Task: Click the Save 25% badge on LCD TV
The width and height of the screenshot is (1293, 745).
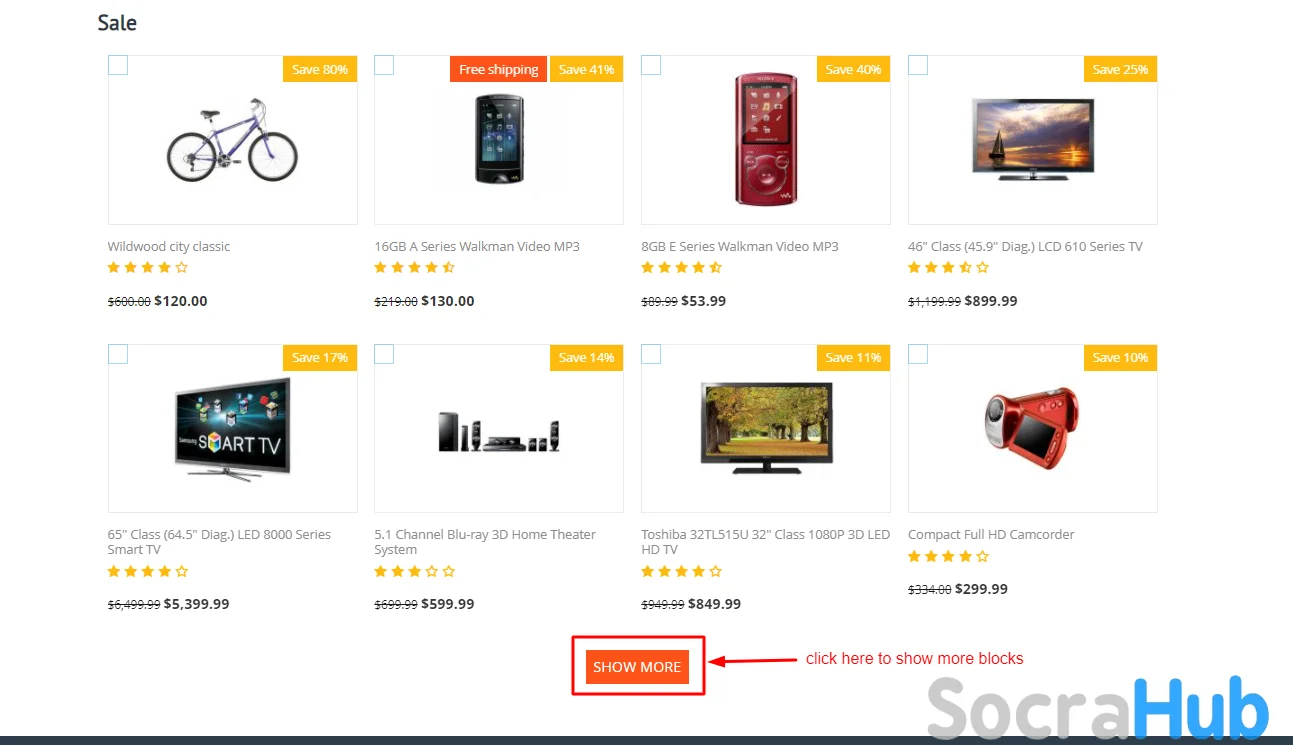Action: (x=1120, y=69)
